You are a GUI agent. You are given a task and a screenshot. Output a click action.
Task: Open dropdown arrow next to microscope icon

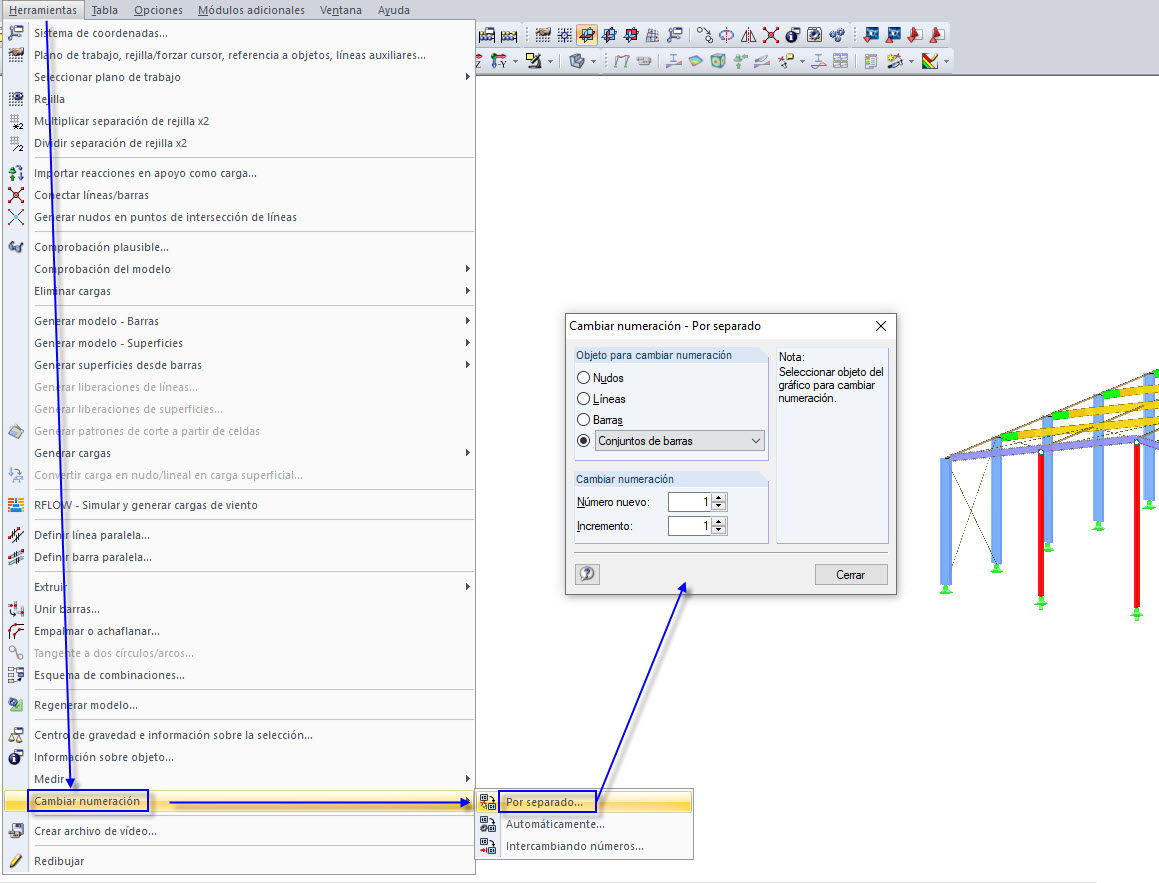coord(551,61)
